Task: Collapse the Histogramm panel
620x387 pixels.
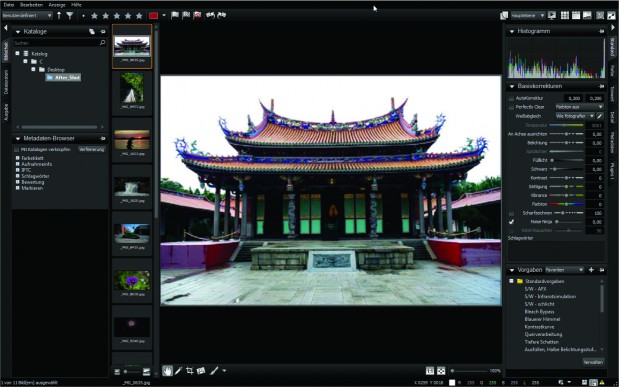Action: pyautogui.click(x=512, y=31)
